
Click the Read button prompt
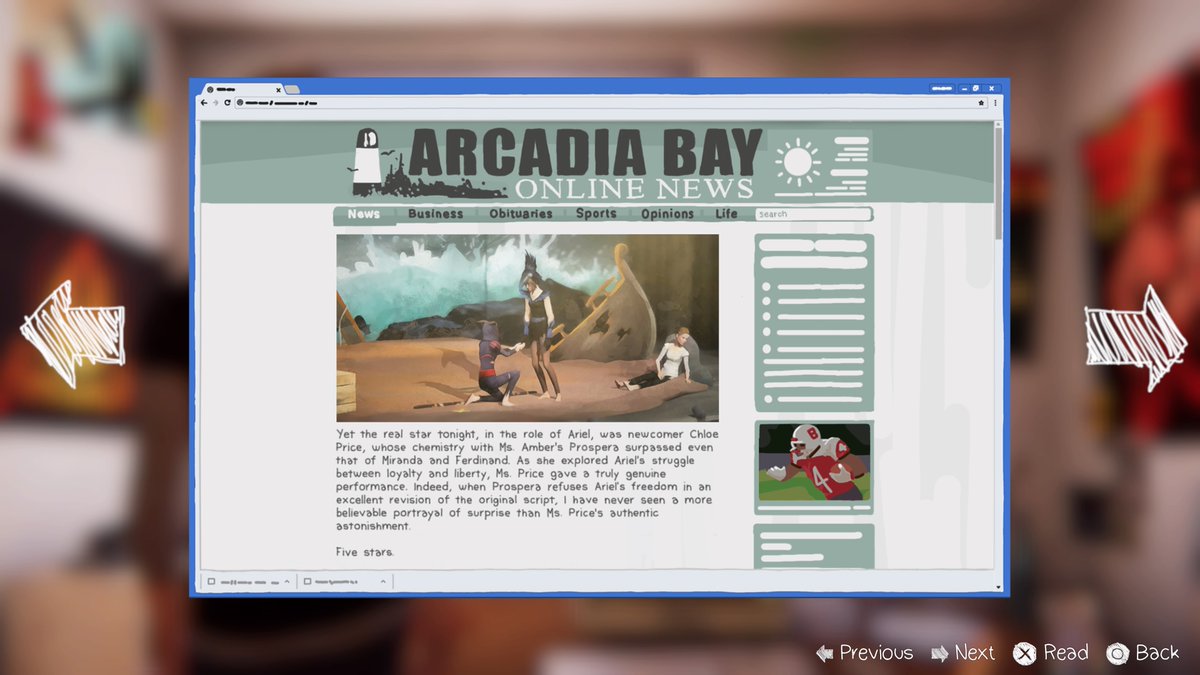click(1050, 653)
